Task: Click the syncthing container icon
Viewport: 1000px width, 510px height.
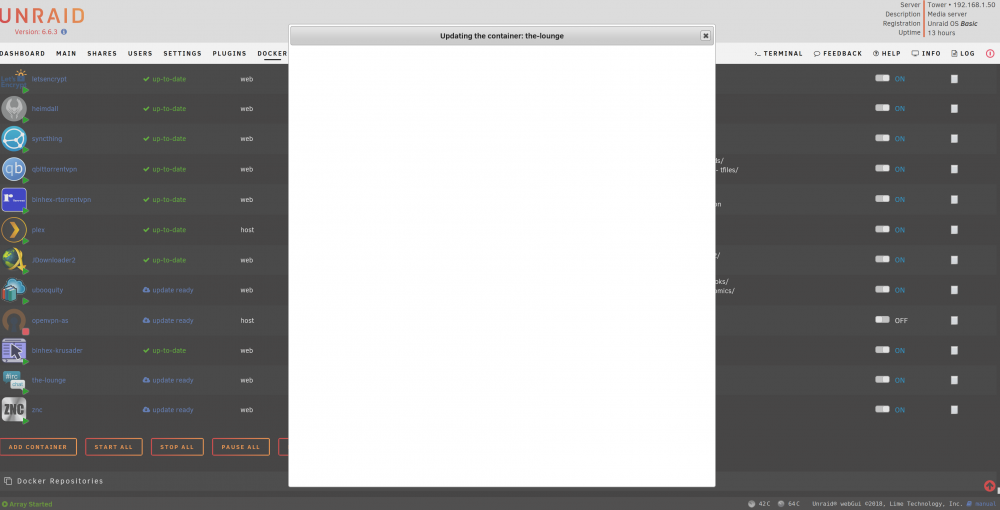Action: [x=13, y=138]
